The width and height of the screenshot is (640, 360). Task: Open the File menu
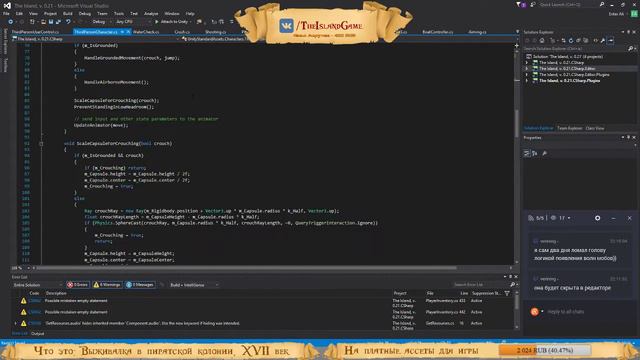6,13
